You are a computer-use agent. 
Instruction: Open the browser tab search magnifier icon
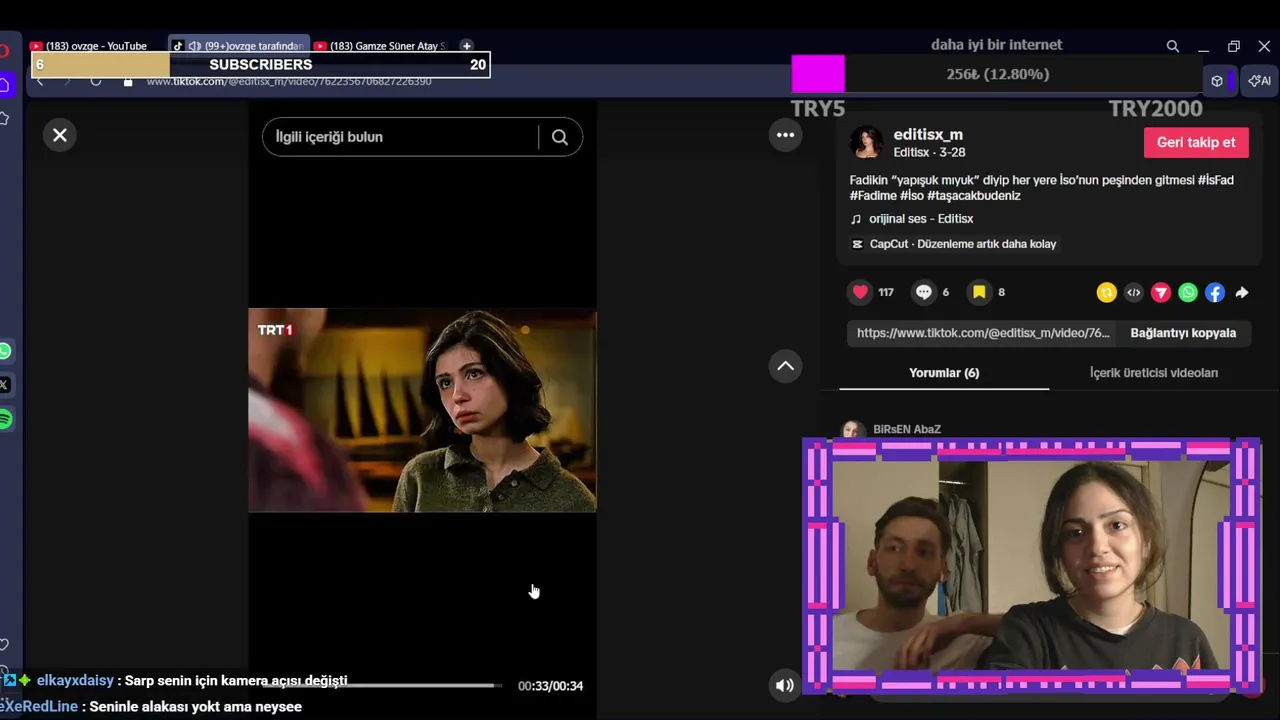point(1173,46)
